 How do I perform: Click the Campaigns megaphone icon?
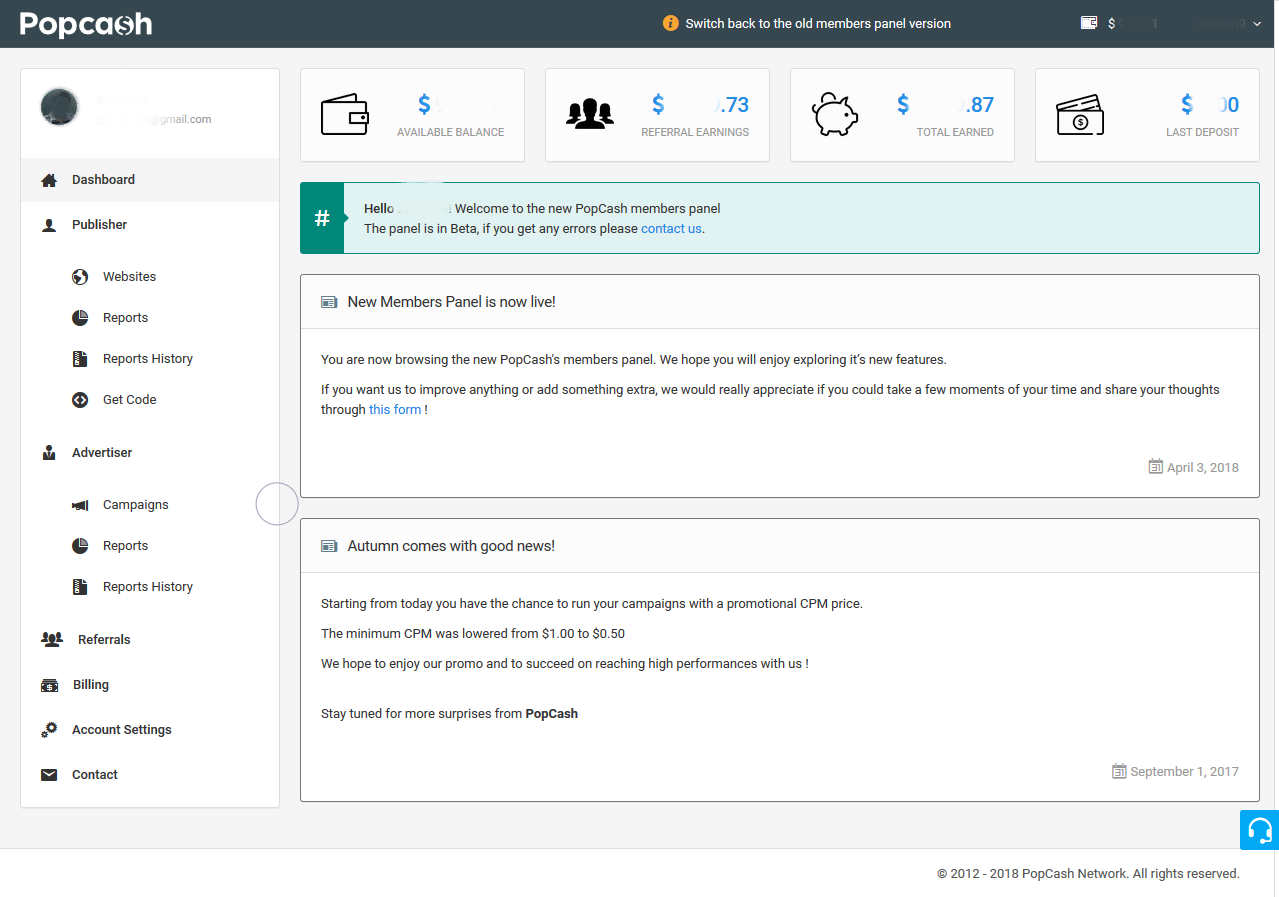click(x=80, y=505)
